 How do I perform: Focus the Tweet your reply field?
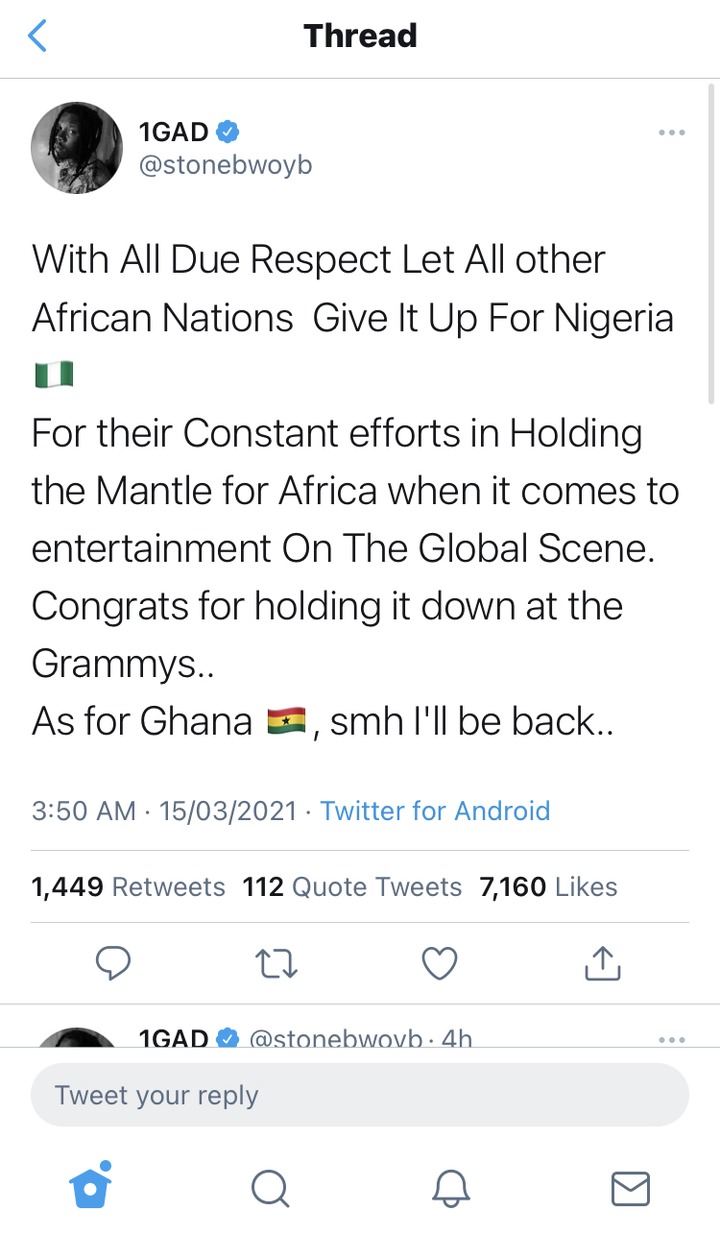click(x=360, y=1095)
